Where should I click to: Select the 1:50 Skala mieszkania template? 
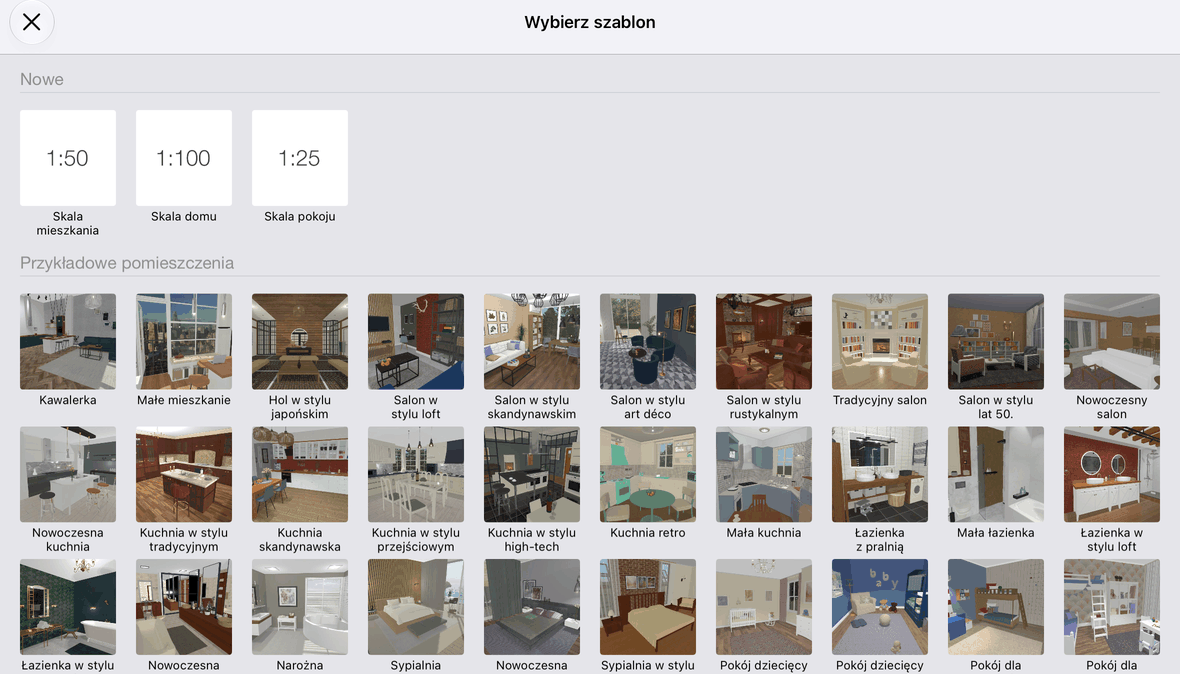(x=68, y=158)
